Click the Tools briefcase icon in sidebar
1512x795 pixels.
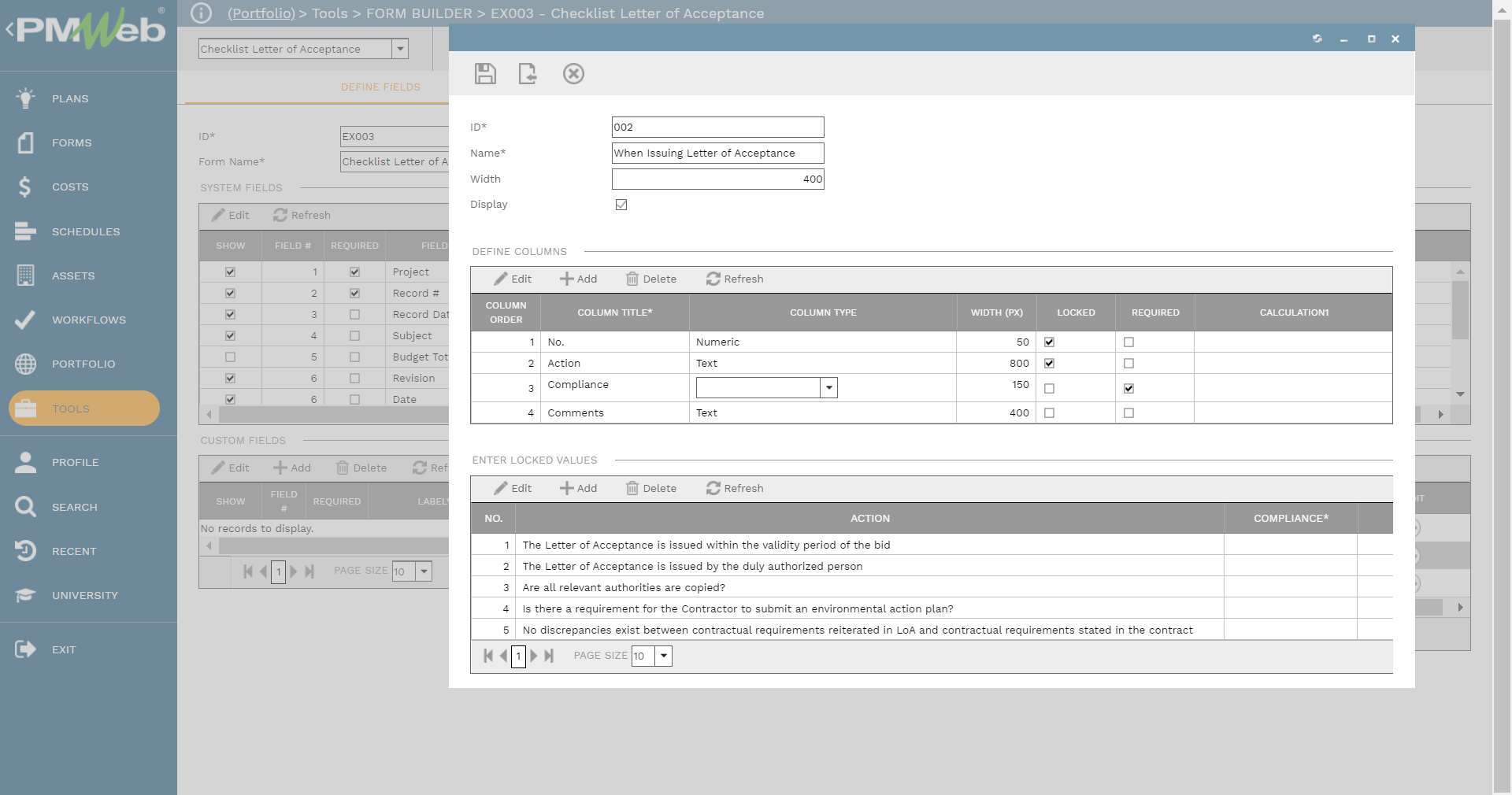click(25, 409)
